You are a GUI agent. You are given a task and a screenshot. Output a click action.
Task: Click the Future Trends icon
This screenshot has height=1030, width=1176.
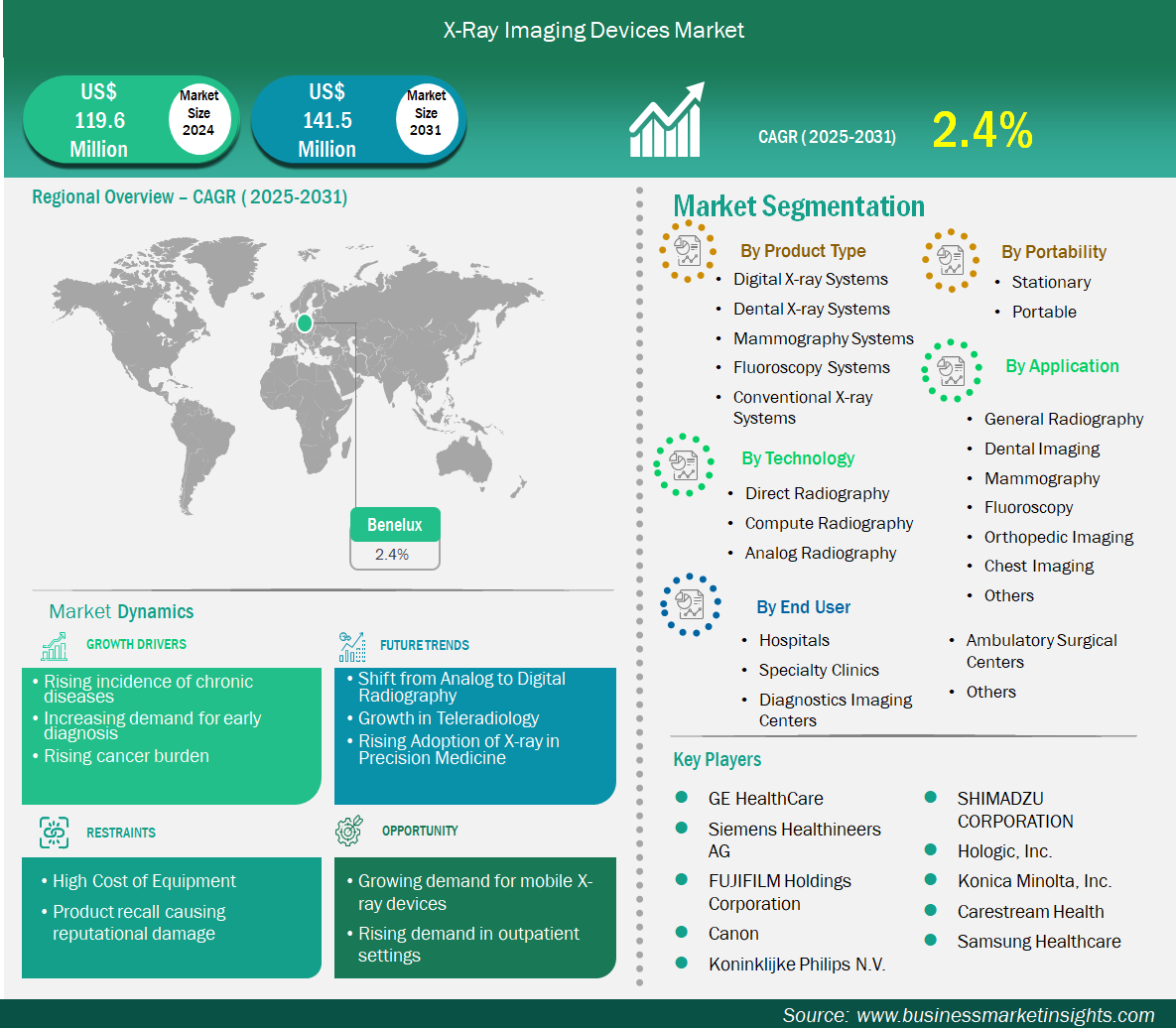pyautogui.click(x=351, y=647)
